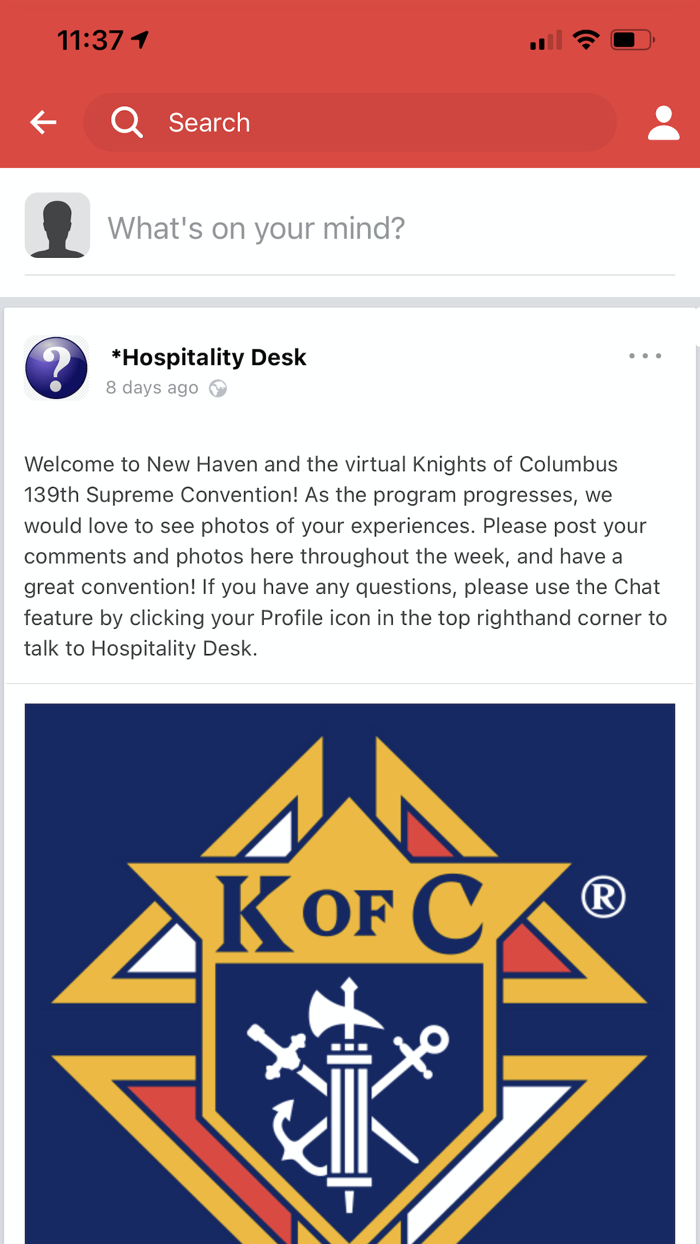Open post options with the three-dot icon
This screenshot has width=700, height=1244.
pyautogui.click(x=644, y=356)
